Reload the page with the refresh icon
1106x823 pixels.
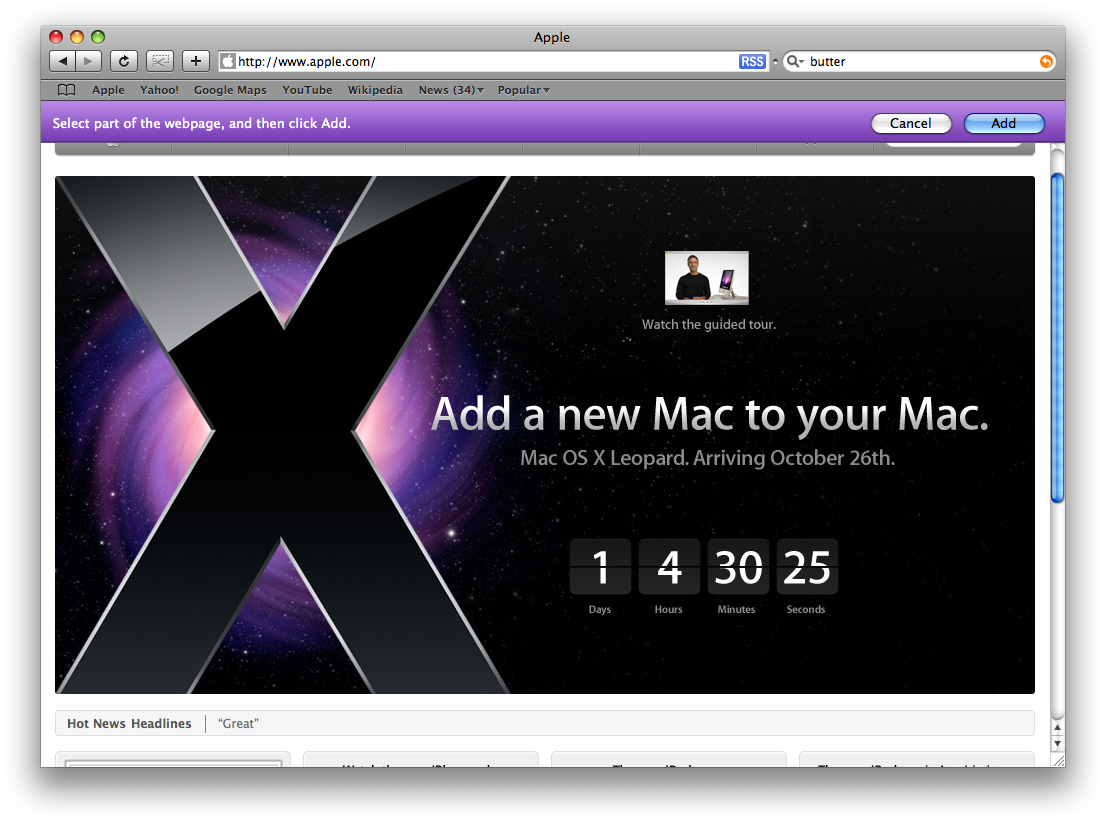tap(124, 61)
